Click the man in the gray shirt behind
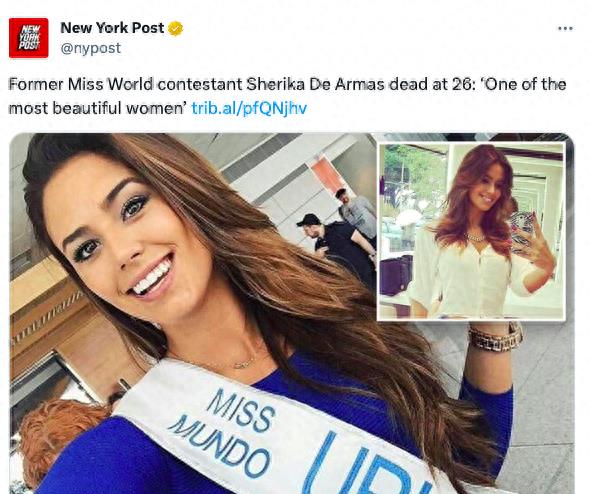 coord(357,213)
